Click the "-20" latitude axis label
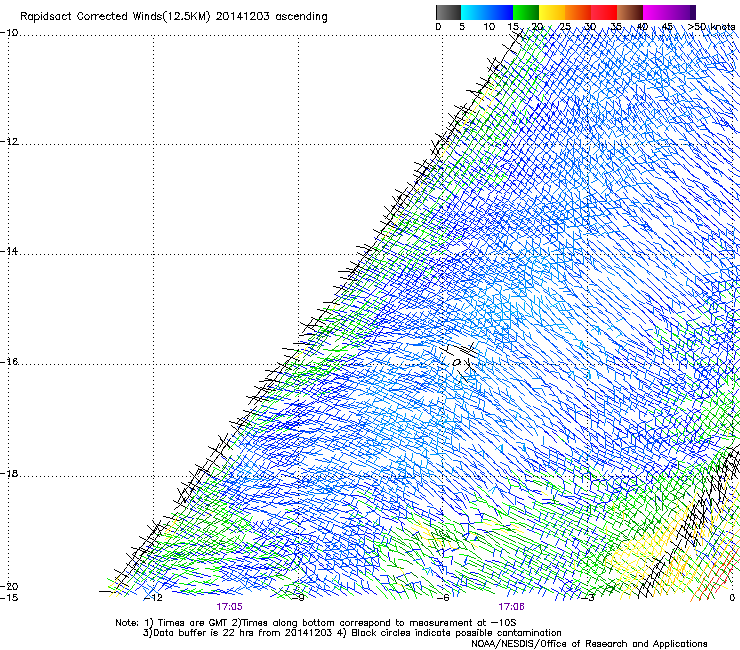Screen dimensions: 740x650 coord(9,587)
